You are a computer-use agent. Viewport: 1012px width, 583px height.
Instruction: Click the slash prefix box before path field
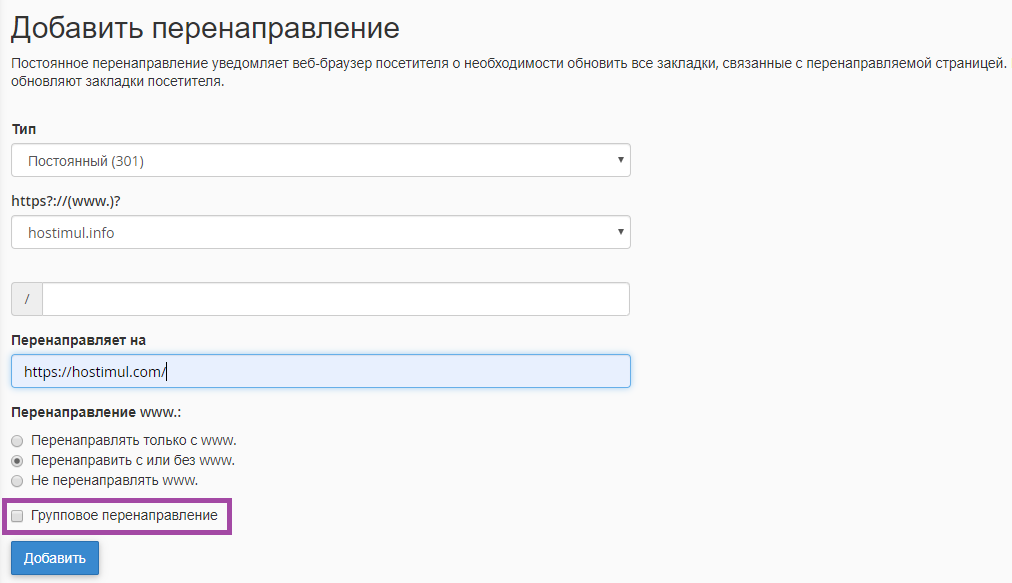pos(27,299)
